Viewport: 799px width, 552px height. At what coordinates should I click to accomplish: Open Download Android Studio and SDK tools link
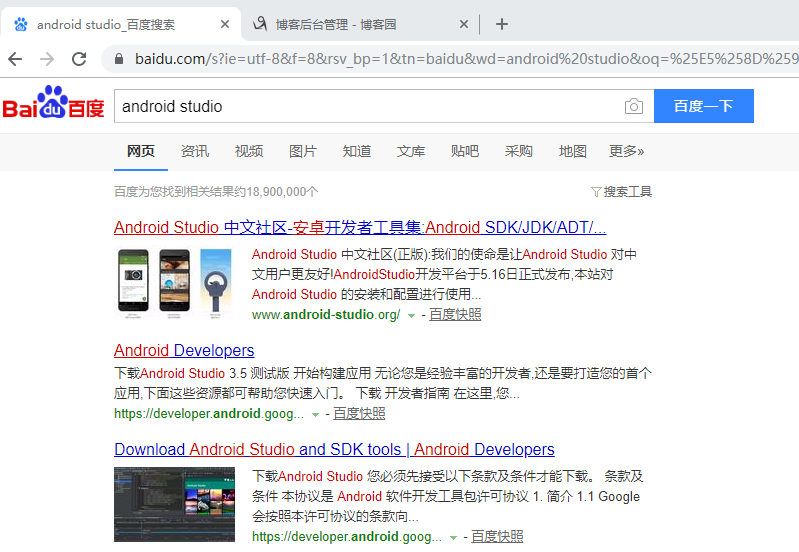point(334,450)
